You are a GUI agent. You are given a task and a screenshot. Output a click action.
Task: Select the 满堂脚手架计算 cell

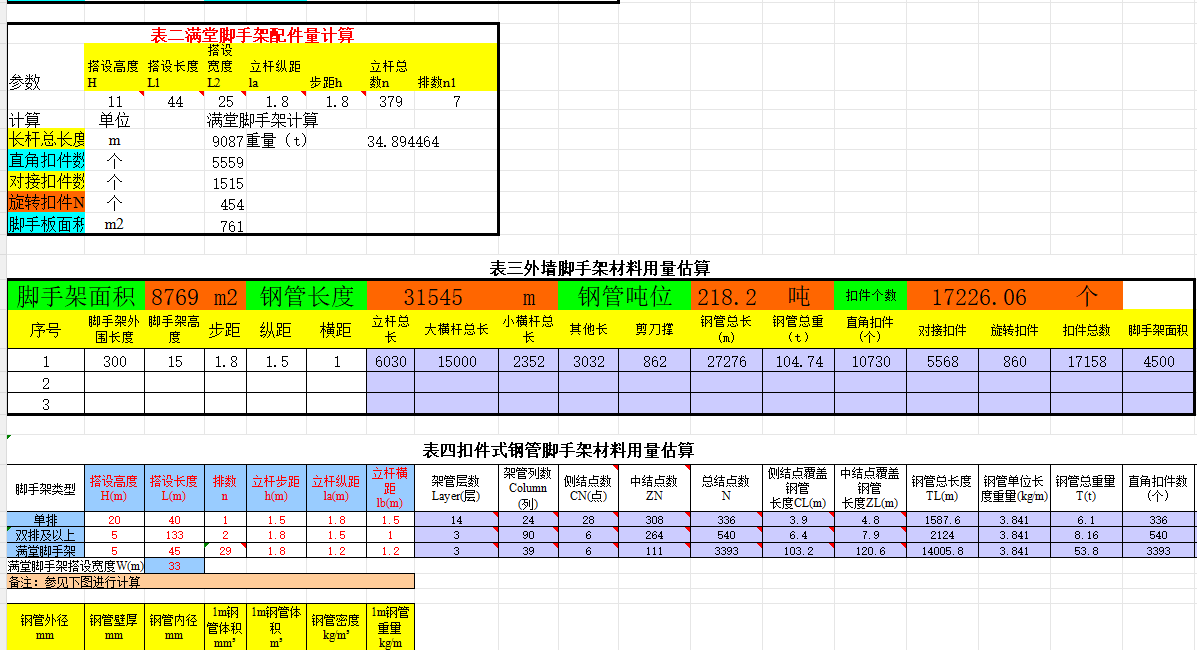[262, 120]
